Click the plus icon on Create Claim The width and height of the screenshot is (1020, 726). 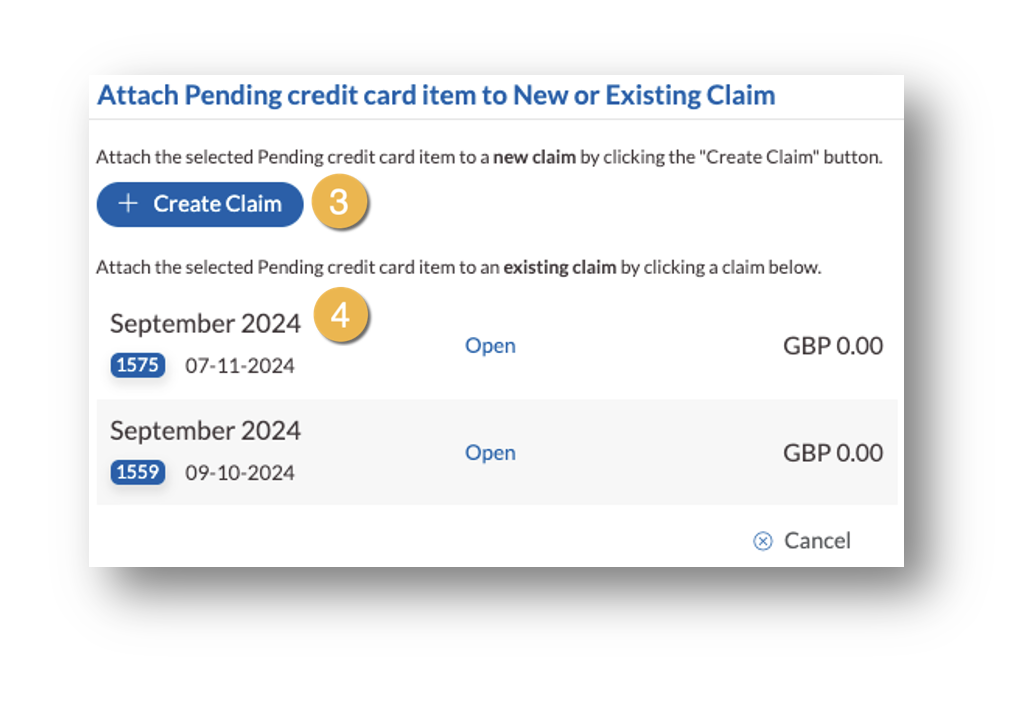127,204
